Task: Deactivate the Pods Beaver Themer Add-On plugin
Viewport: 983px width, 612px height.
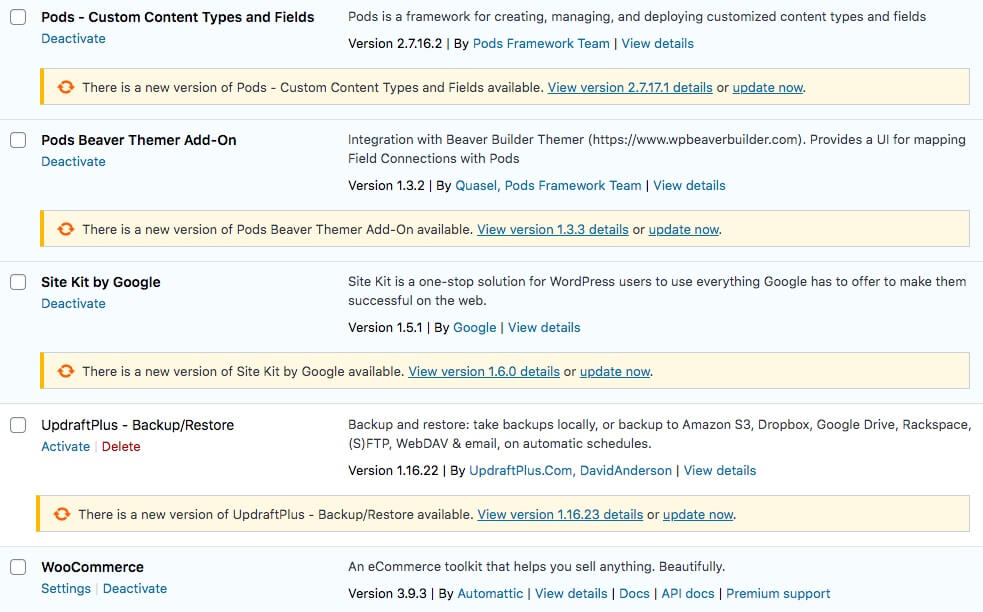Action: click(73, 161)
